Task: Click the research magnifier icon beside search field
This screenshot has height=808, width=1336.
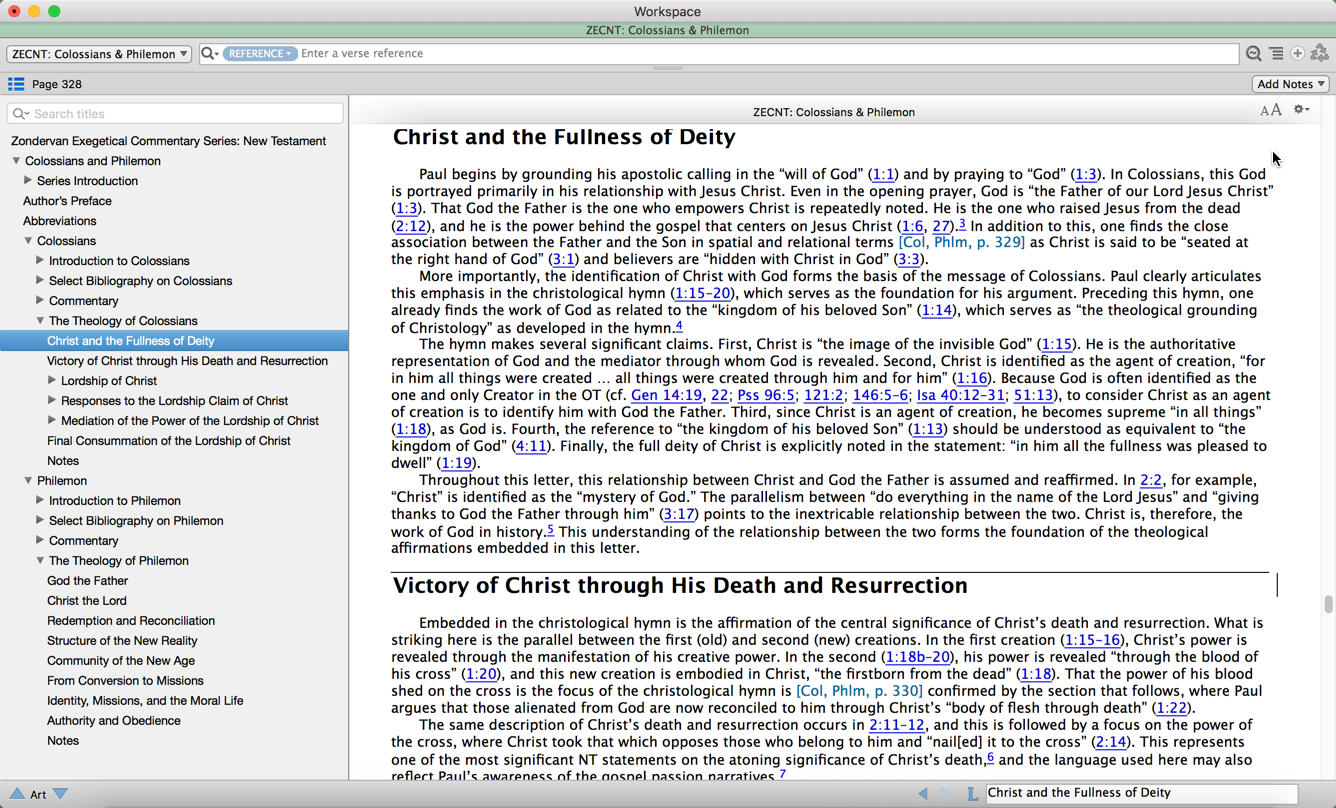Action: 1253,54
